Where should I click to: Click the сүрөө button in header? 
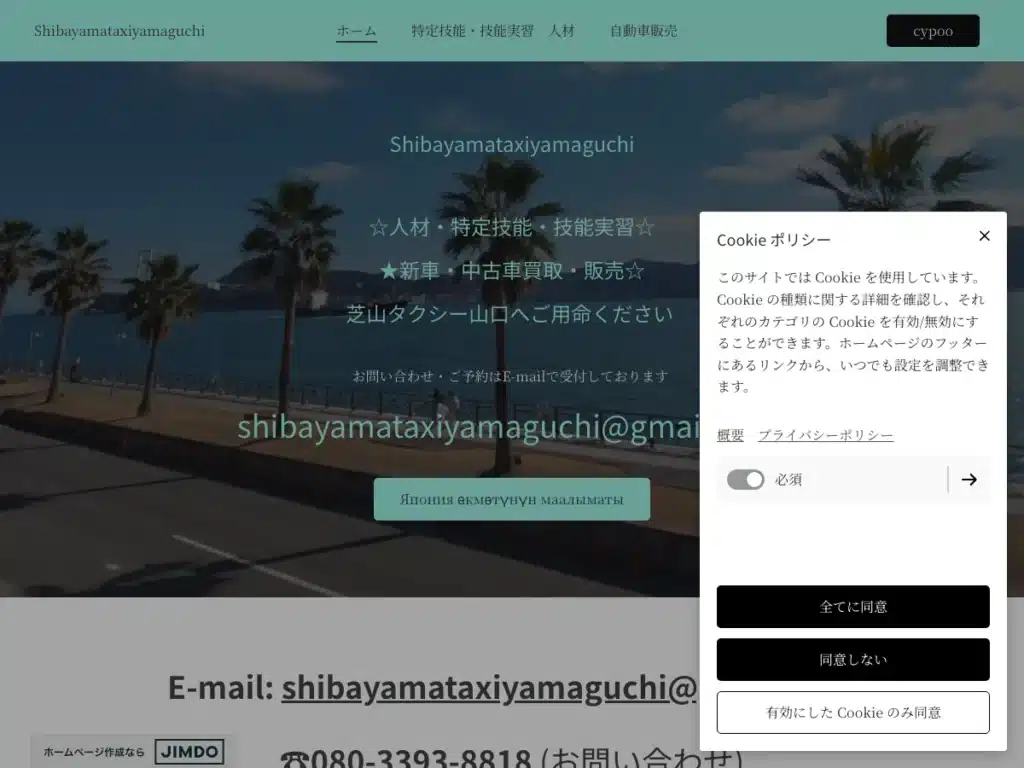click(933, 31)
